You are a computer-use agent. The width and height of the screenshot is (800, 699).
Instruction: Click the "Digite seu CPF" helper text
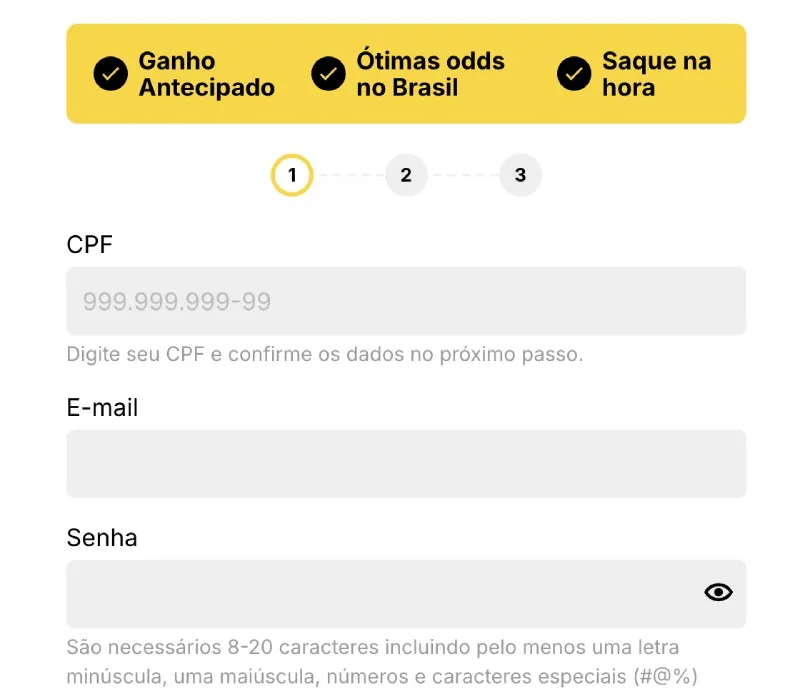324,354
